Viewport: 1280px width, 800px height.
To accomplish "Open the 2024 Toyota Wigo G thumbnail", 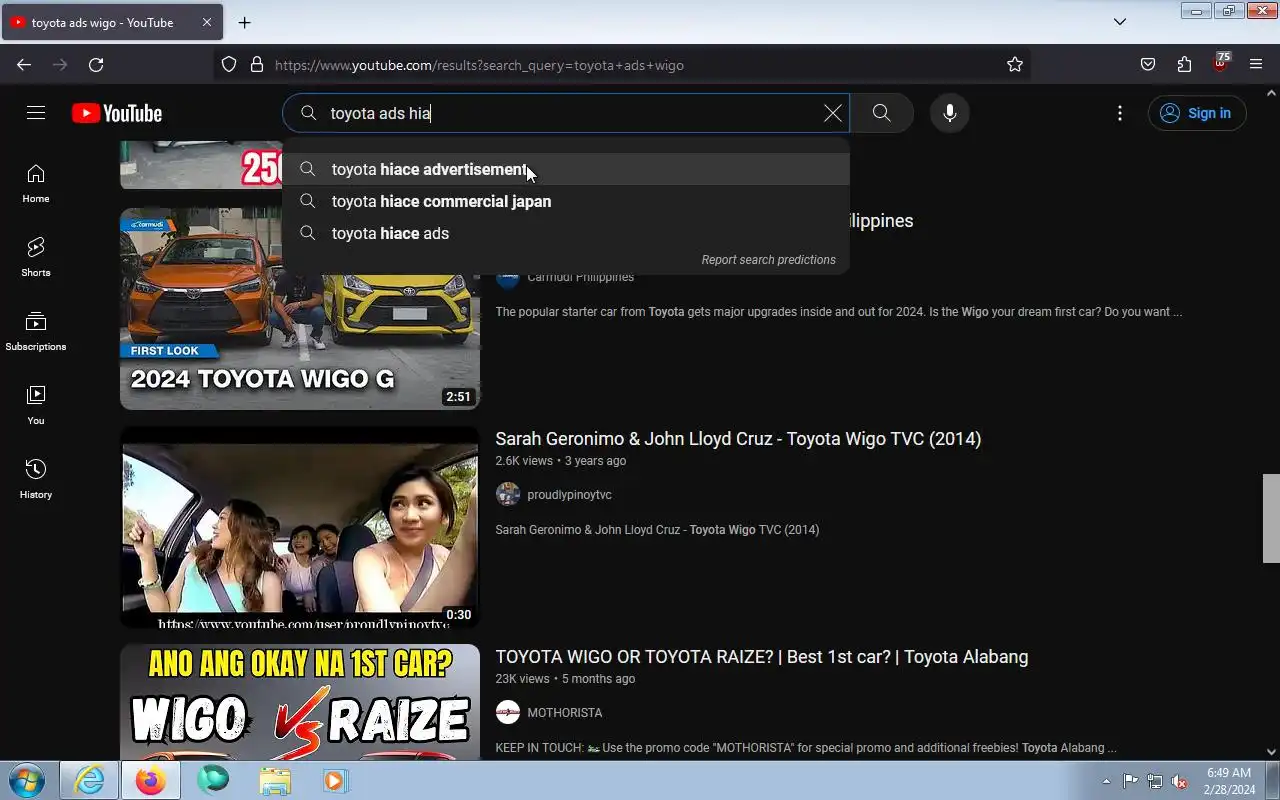I will pos(300,309).
